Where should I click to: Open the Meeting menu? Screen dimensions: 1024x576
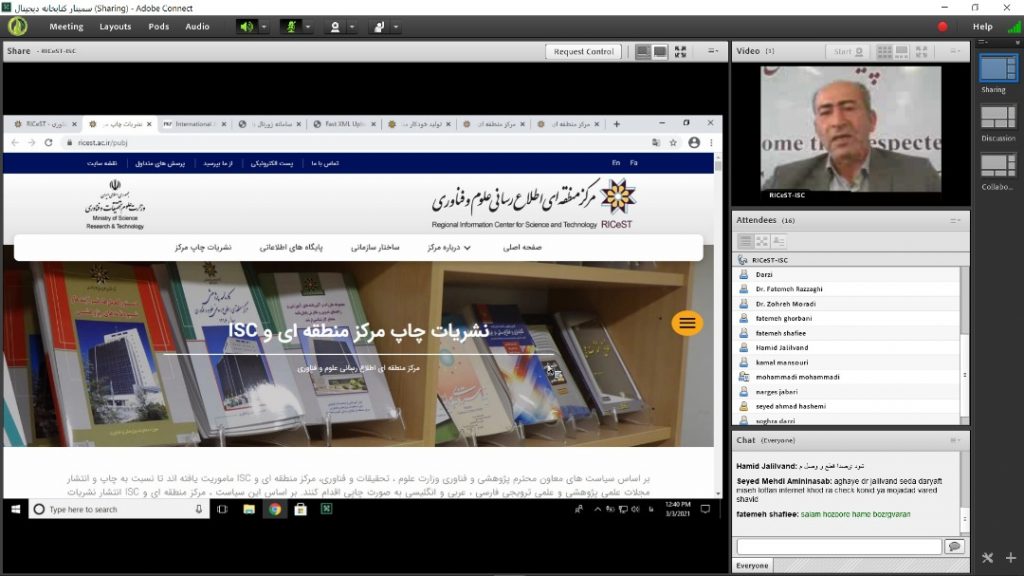click(x=66, y=27)
